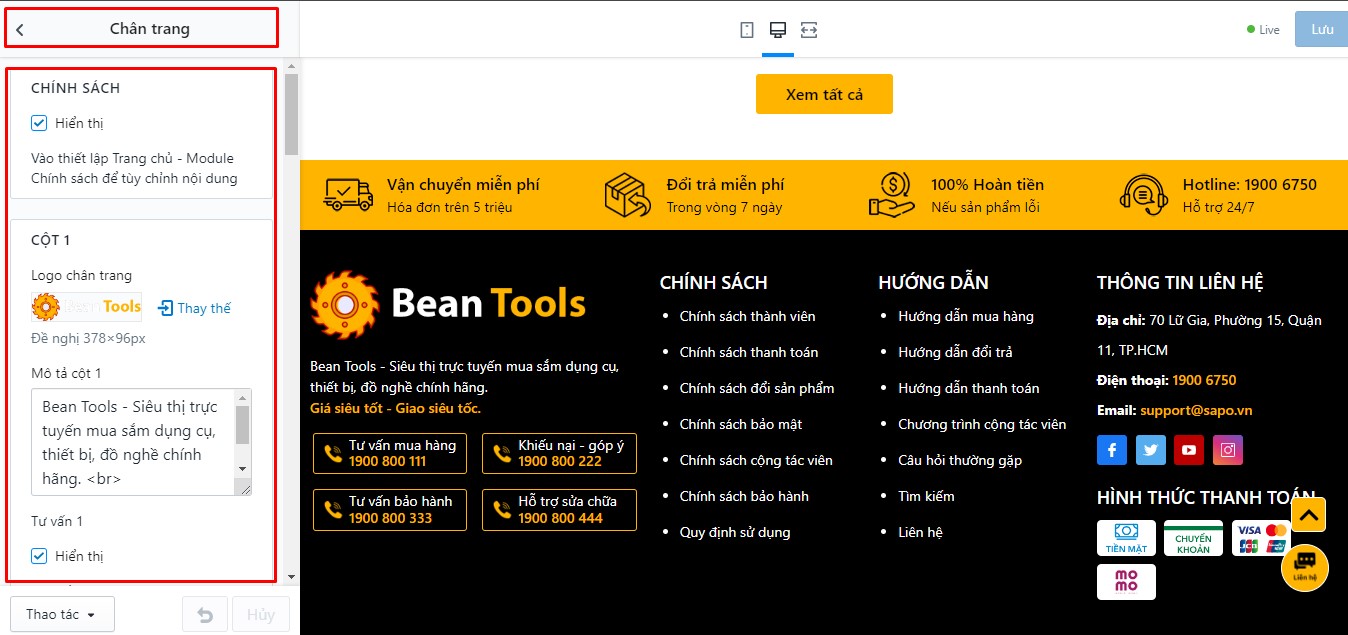Toggle Hiển thị checkbox under Chính sách

(x=39, y=123)
